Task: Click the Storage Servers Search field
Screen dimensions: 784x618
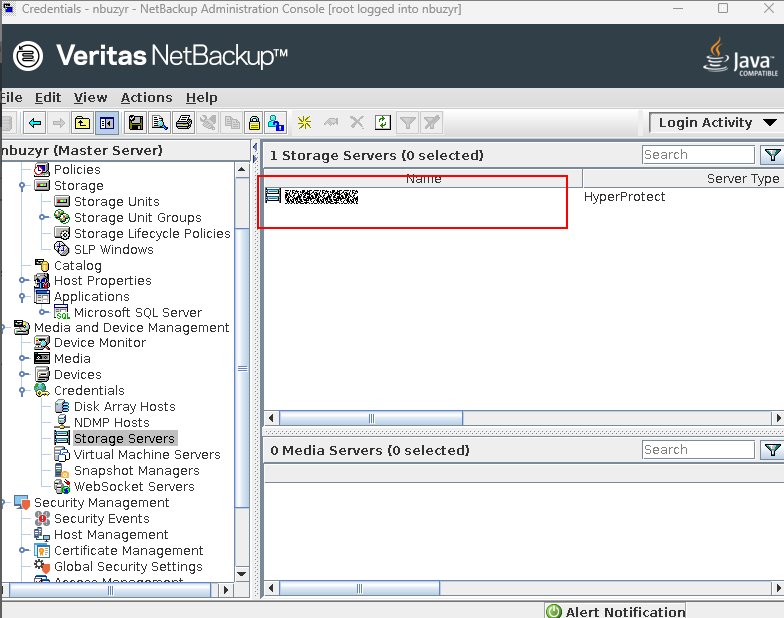Action: point(698,154)
